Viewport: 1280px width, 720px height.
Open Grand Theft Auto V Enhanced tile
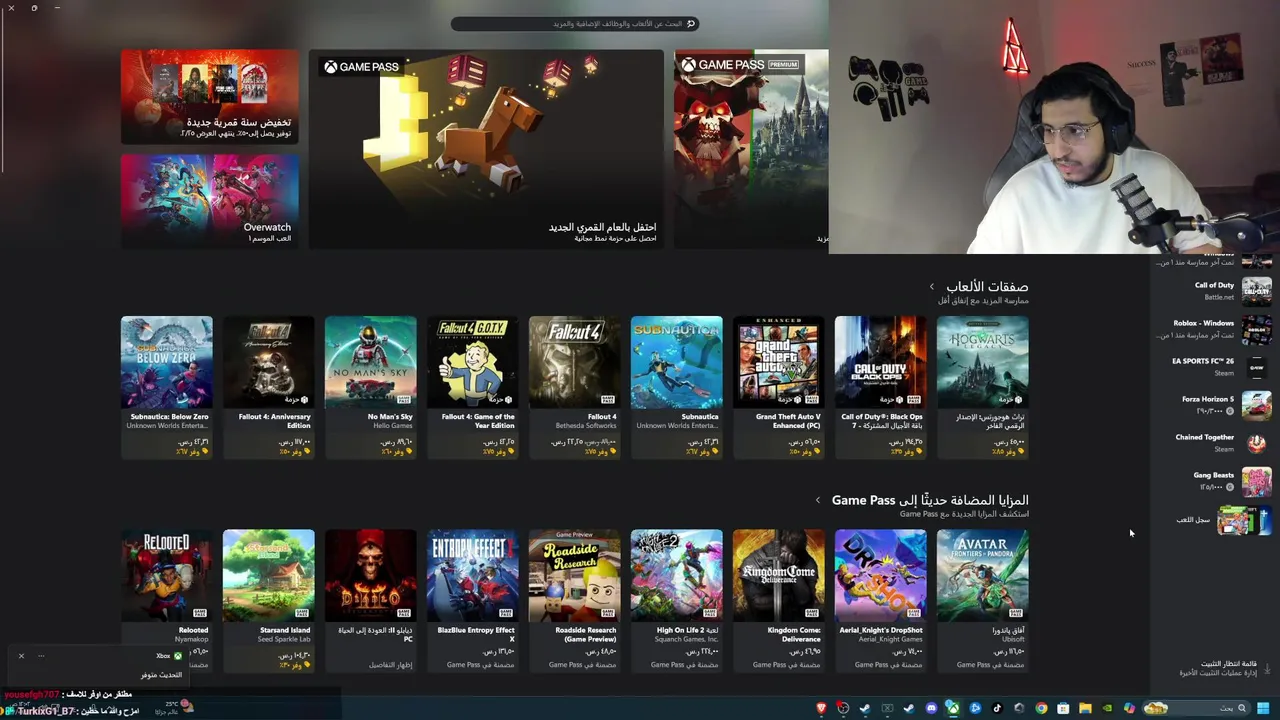pyautogui.click(x=779, y=387)
